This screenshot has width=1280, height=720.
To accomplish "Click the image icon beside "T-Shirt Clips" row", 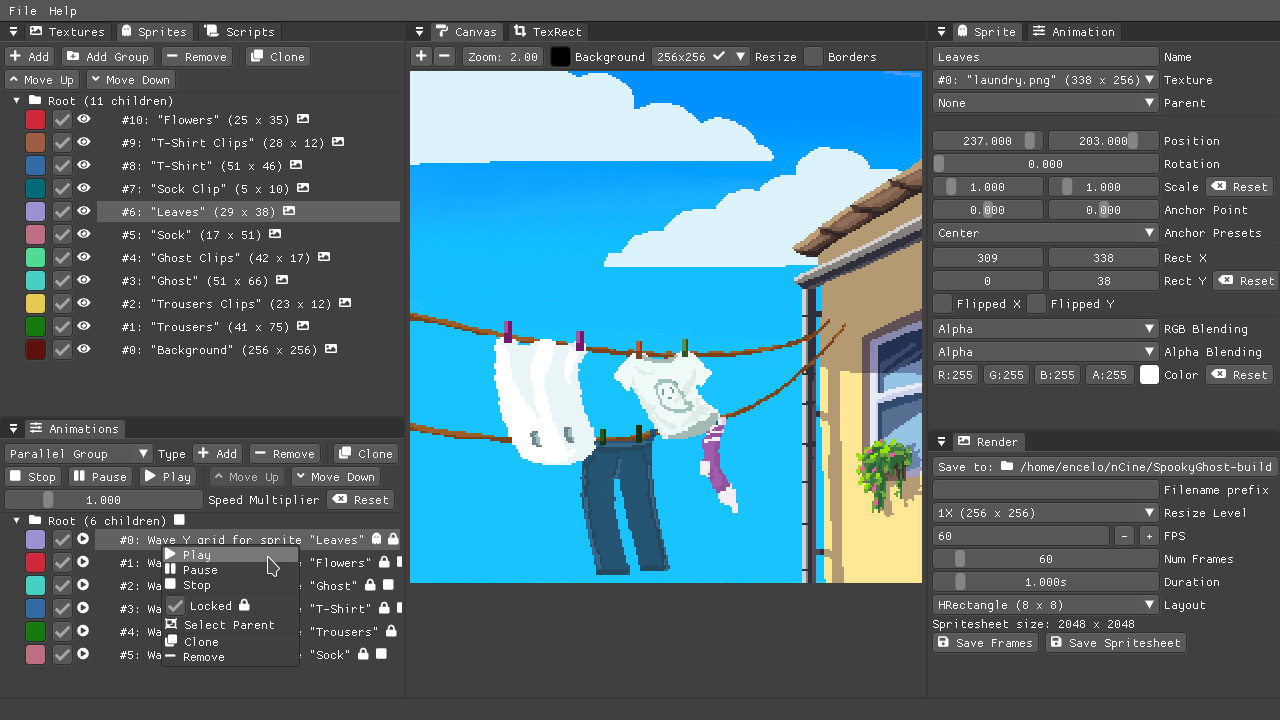I will [x=338, y=143].
